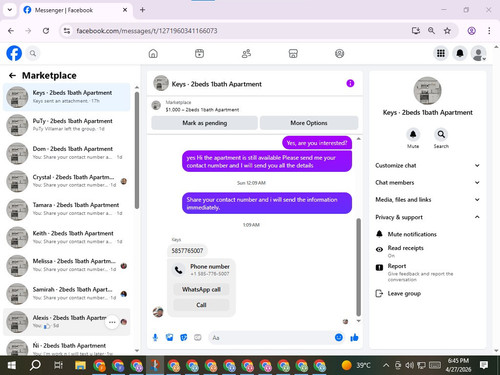Image resolution: width=500 pixels, height=375 pixels.
Task: Open the Keys - 2beds 1bath Apartment chat
Action: click(x=67, y=97)
